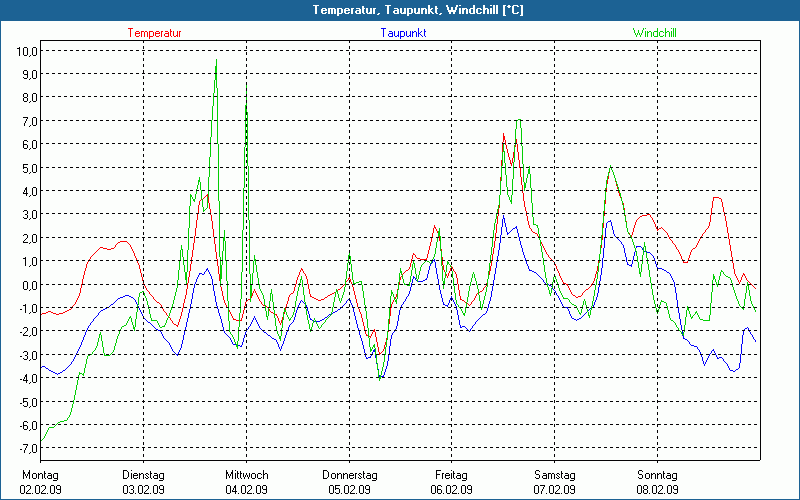Image resolution: width=800 pixels, height=500 pixels.
Task: Click the -1,0 value on y-axis
Action: pos(28,308)
